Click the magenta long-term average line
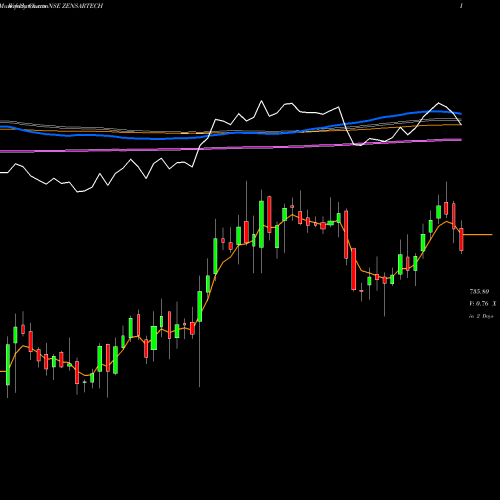500x500 pixels. (x=231, y=147)
